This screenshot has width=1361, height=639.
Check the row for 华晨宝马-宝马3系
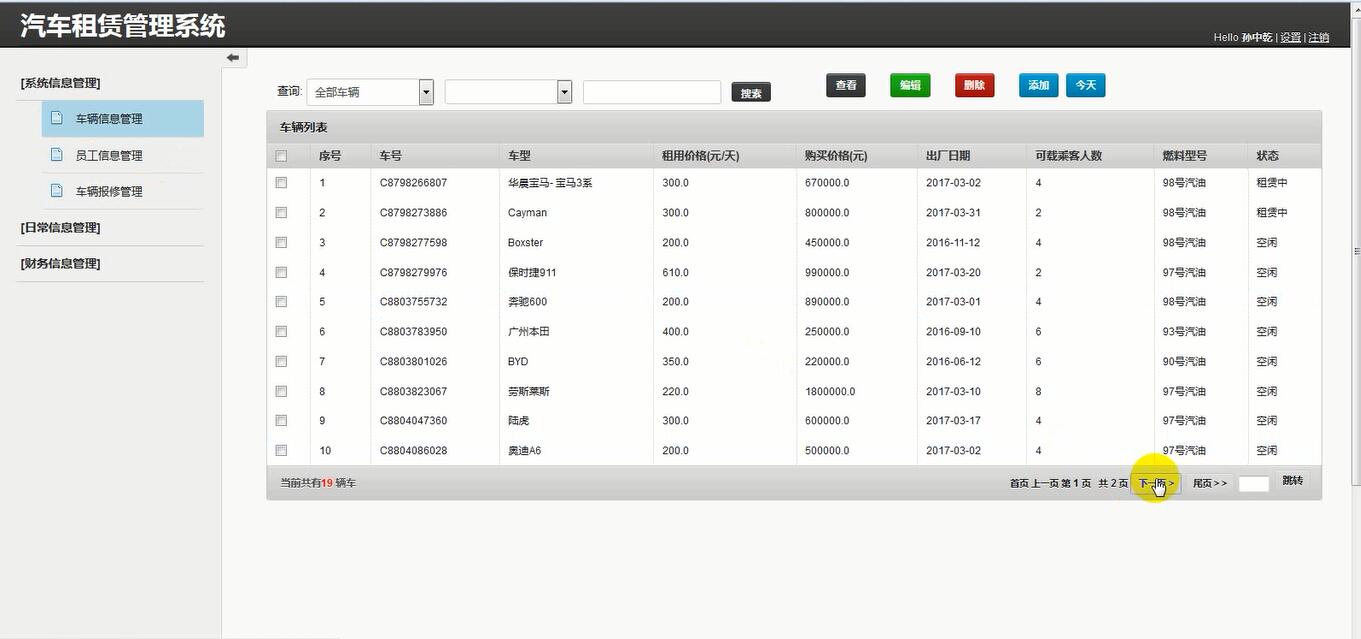[x=281, y=183]
